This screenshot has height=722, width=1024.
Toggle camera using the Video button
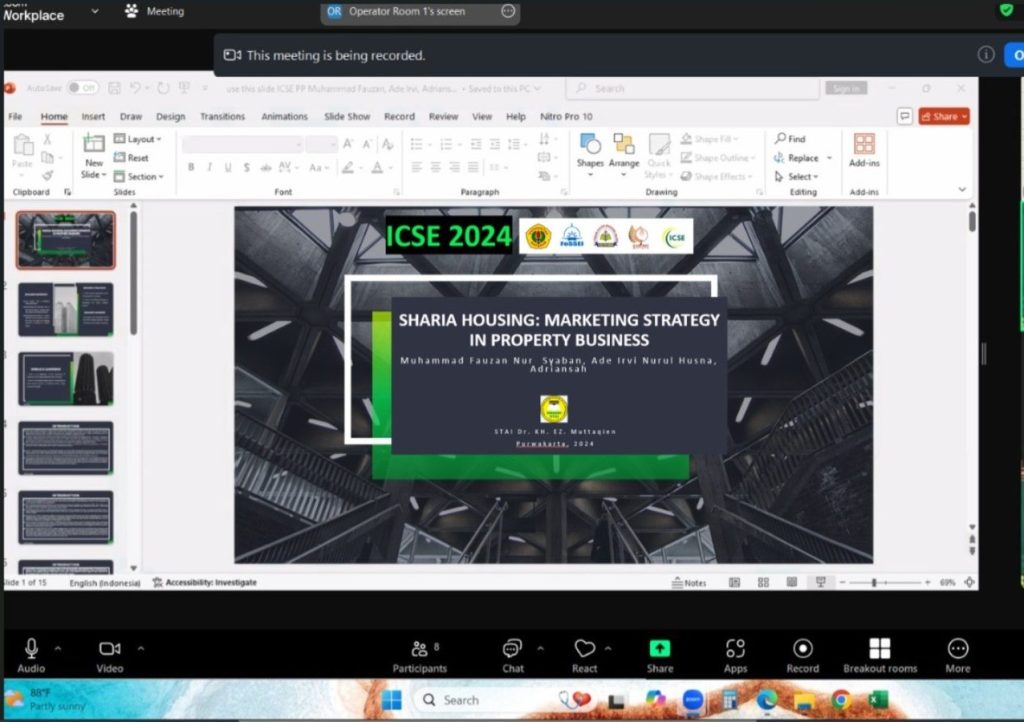coord(110,650)
